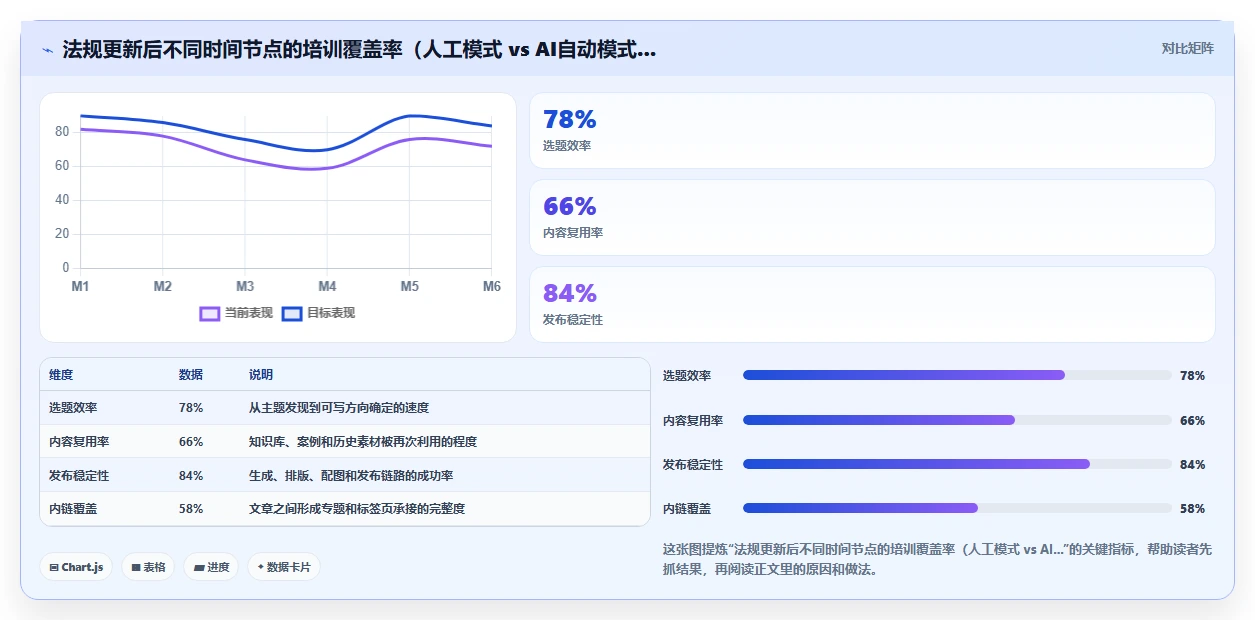Click the 内容复用率 progress bar

pos(957,420)
